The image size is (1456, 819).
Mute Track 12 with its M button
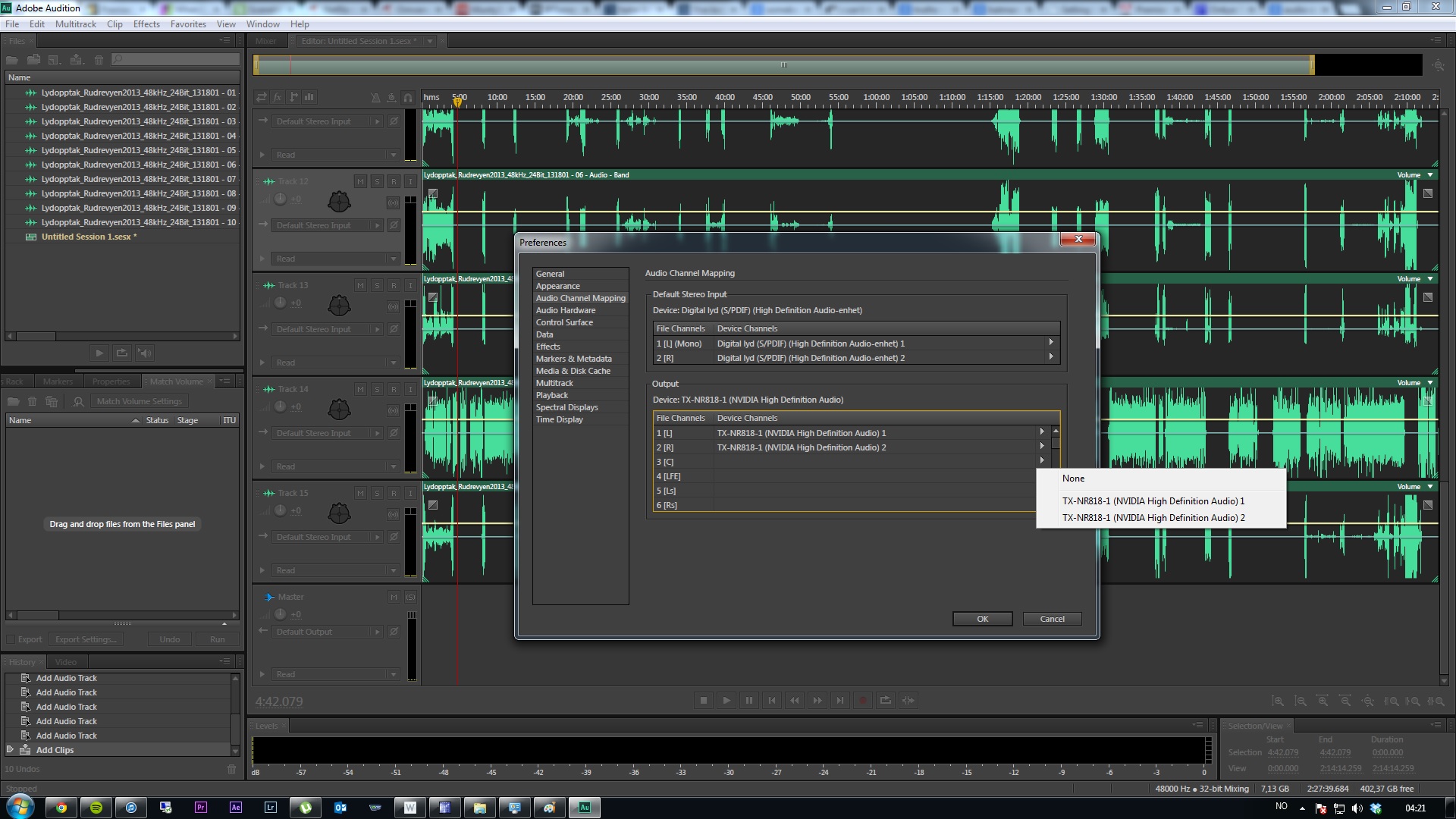[x=360, y=181]
